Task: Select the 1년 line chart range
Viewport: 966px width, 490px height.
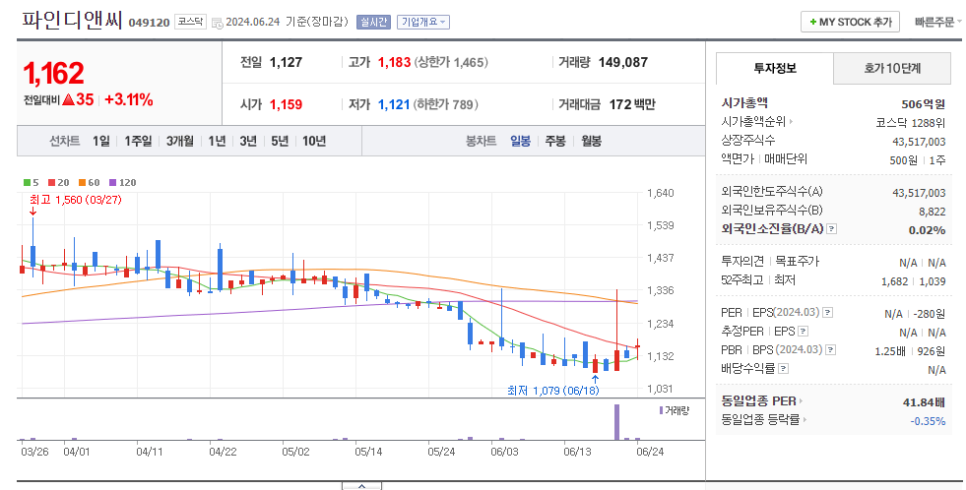Action: point(217,141)
